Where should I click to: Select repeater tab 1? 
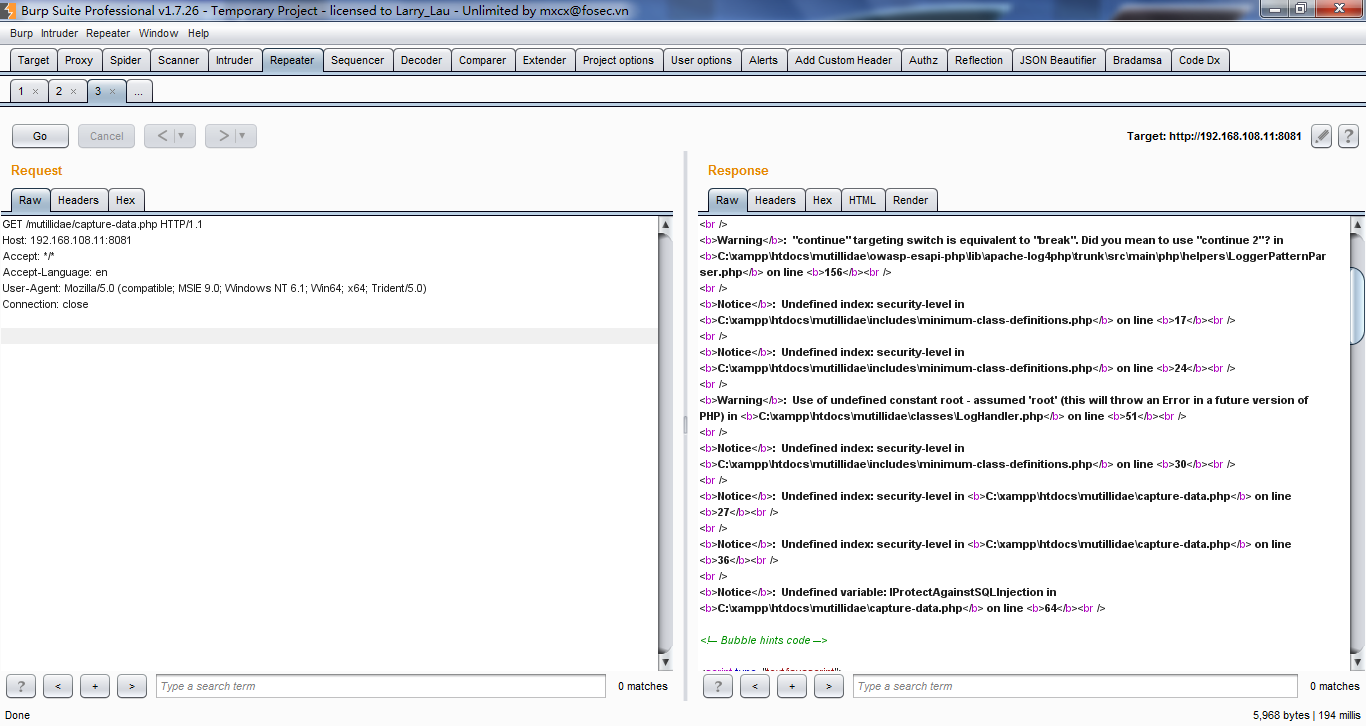tap(21, 91)
